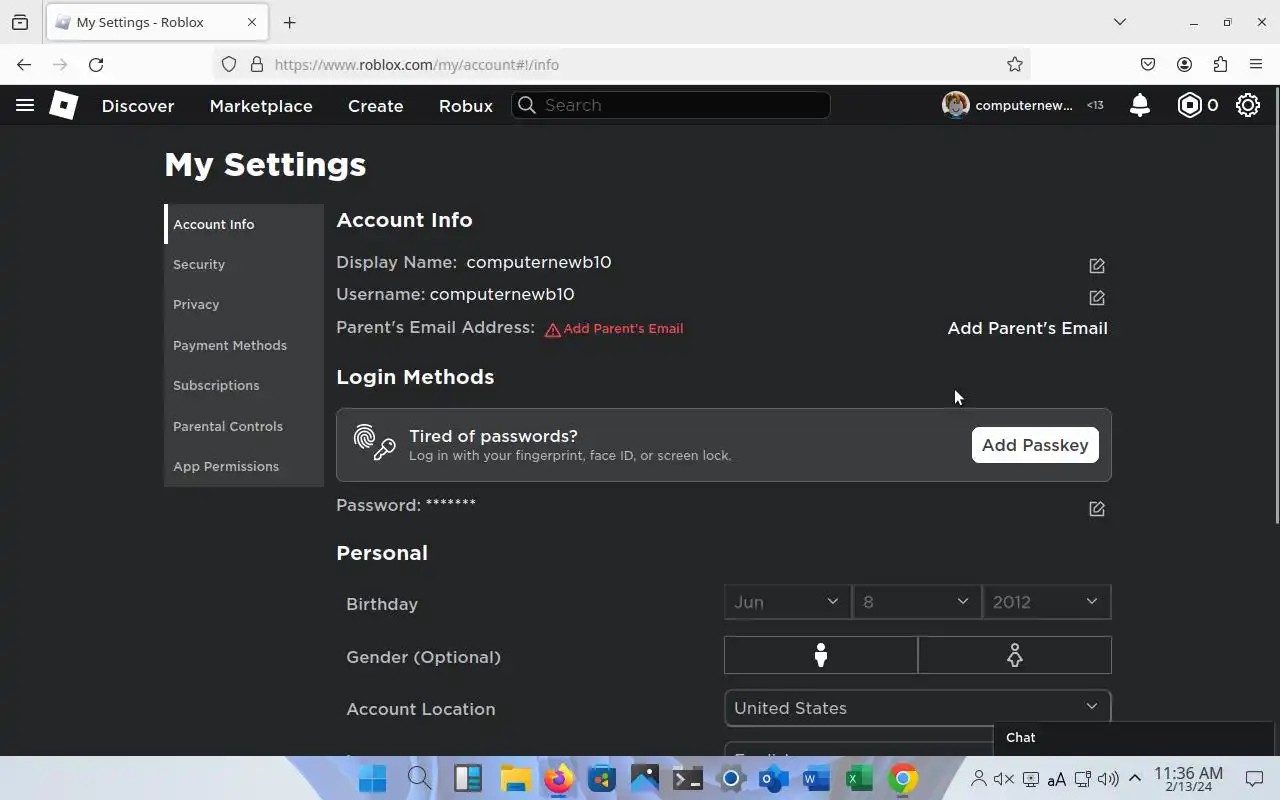Open the Robux balance icon

[x=1189, y=105]
